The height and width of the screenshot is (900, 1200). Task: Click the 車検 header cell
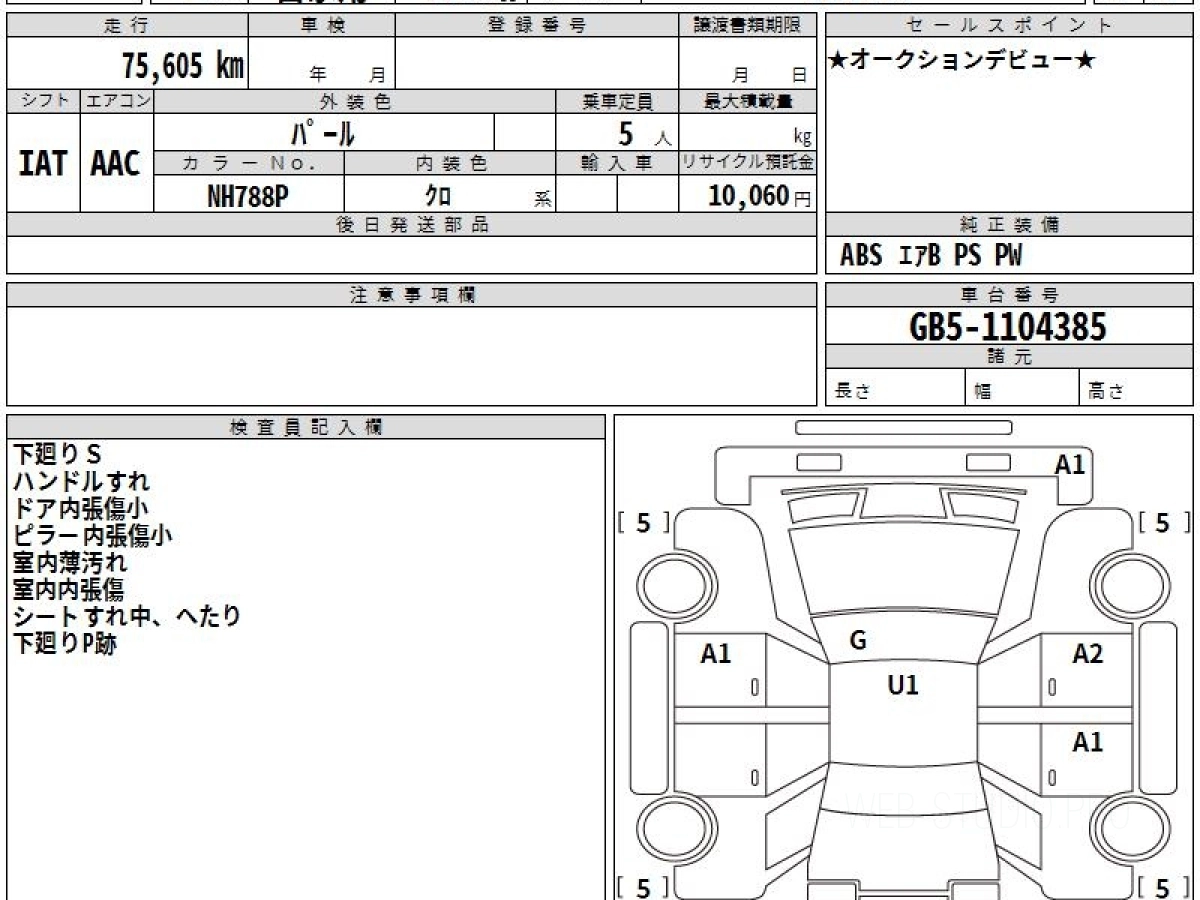coord(322,26)
